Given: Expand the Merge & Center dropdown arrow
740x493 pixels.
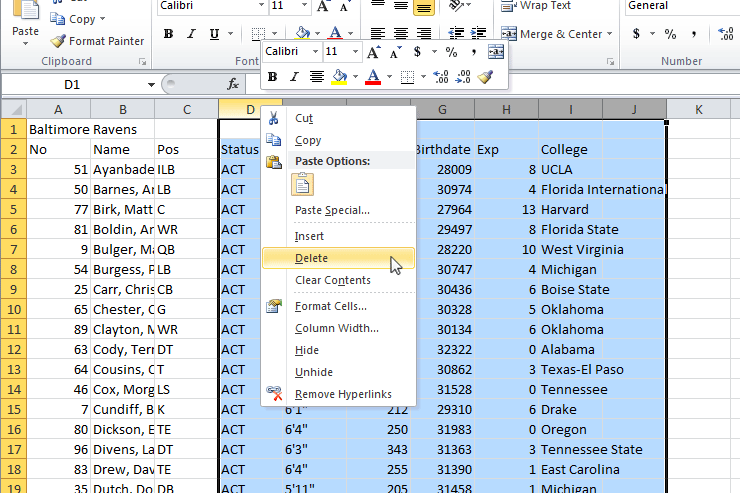Looking at the screenshot, I should click(610, 34).
